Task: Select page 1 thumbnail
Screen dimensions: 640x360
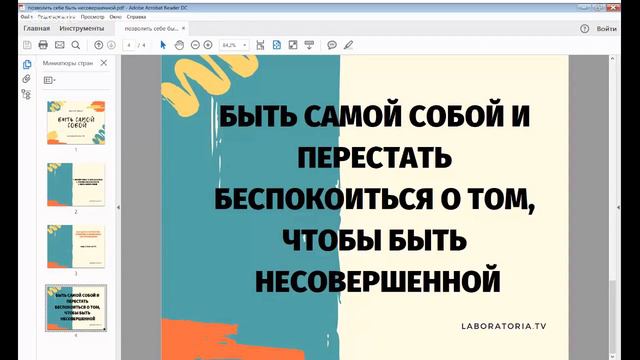Action: tap(76, 122)
